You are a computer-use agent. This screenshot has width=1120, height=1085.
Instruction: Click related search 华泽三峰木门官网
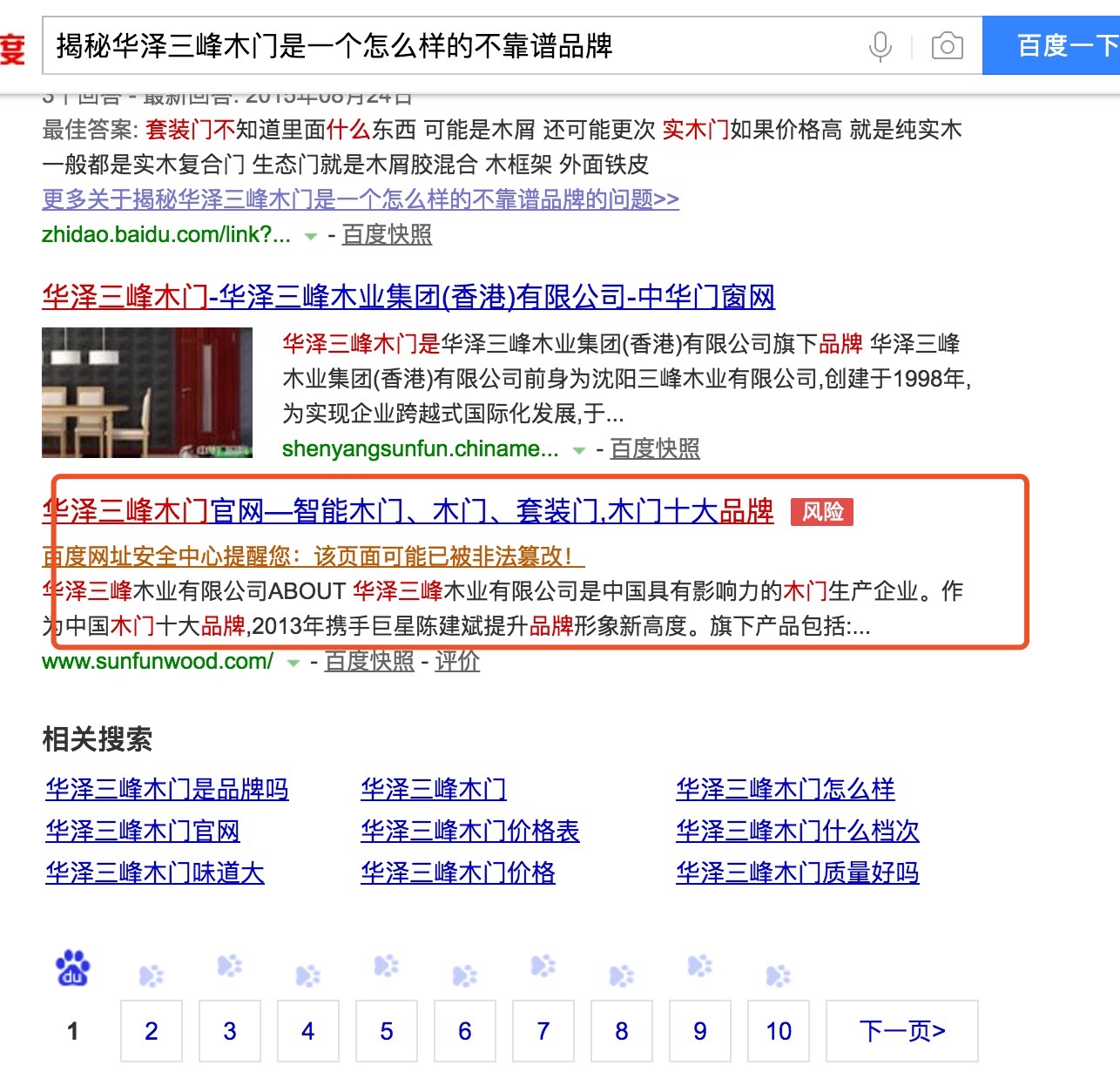pyautogui.click(x=143, y=832)
